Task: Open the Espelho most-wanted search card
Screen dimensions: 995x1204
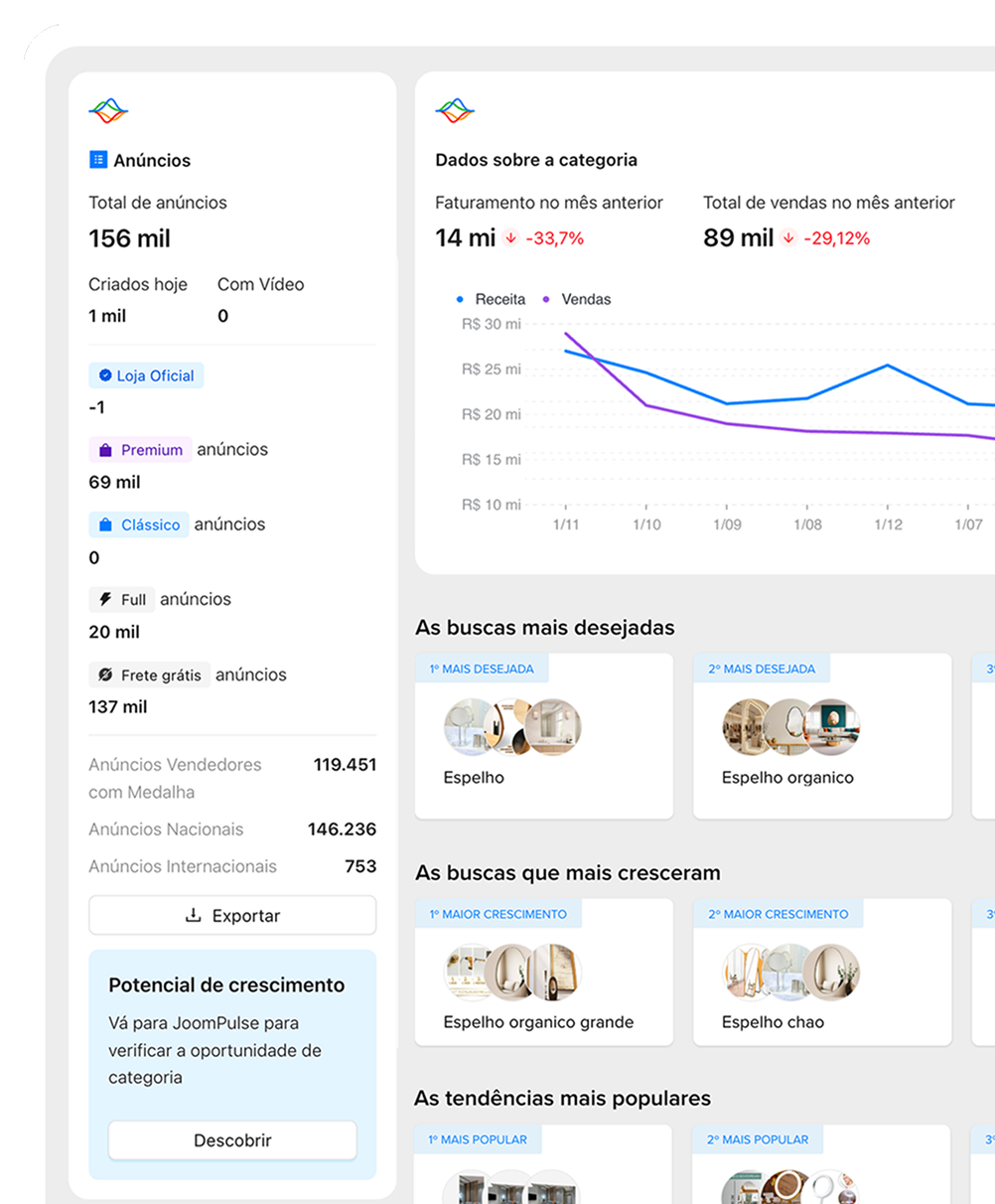Action: coord(543,736)
